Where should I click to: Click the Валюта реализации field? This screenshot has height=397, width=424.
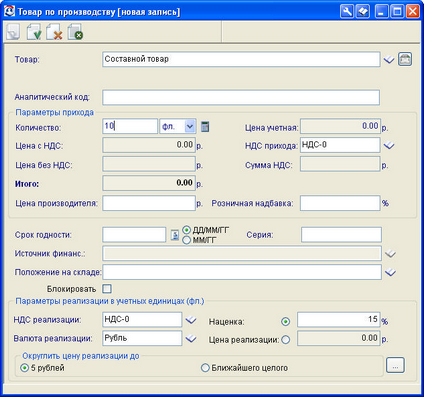tap(142, 338)
